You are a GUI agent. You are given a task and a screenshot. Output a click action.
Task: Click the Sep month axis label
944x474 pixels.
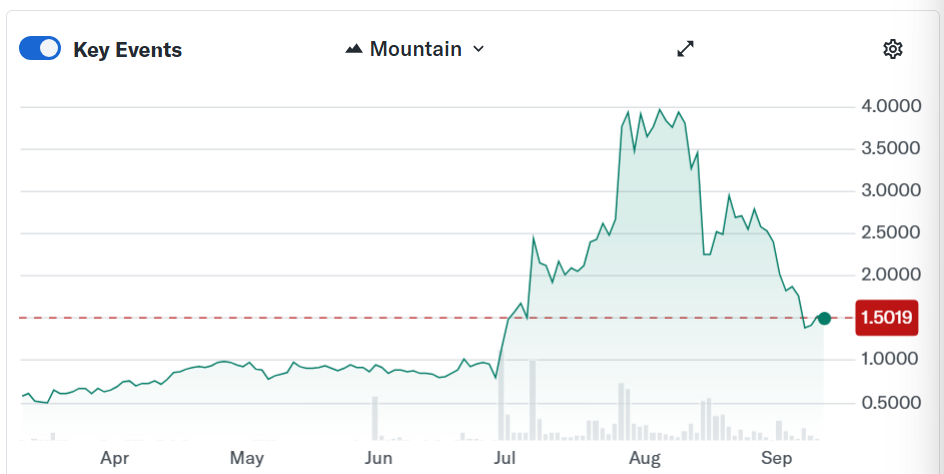pos(776,458)
